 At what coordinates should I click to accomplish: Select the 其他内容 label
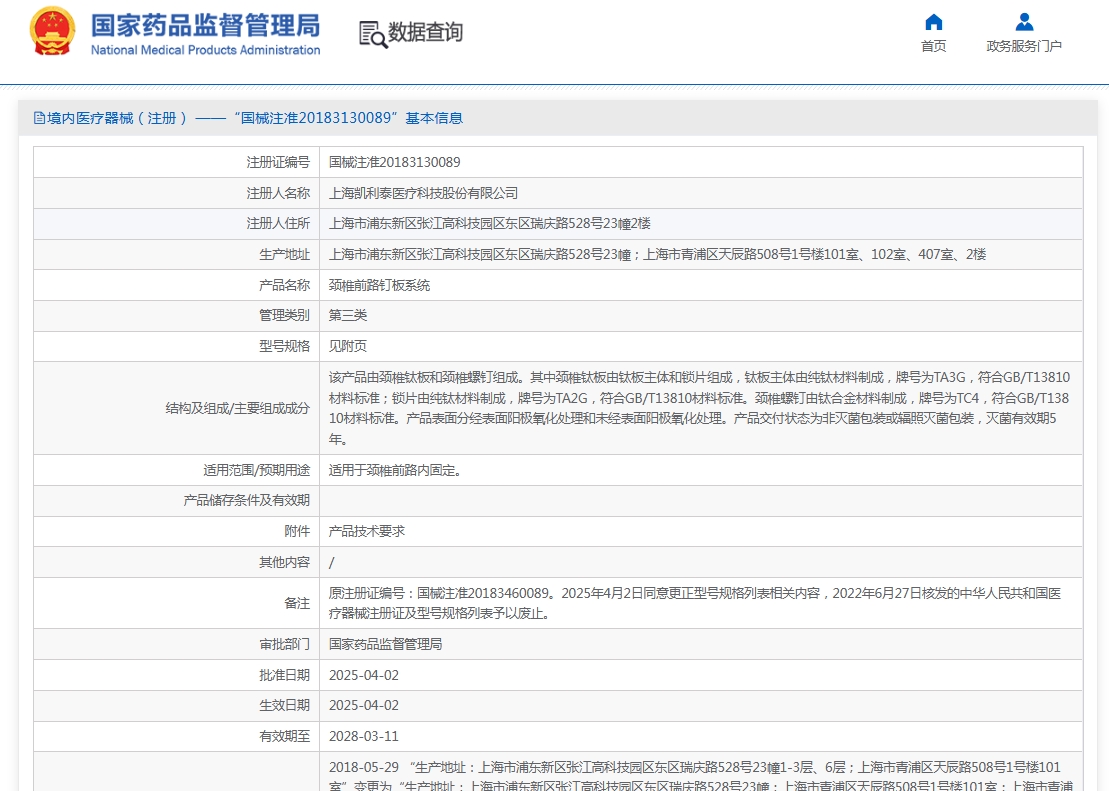[284, 562]
